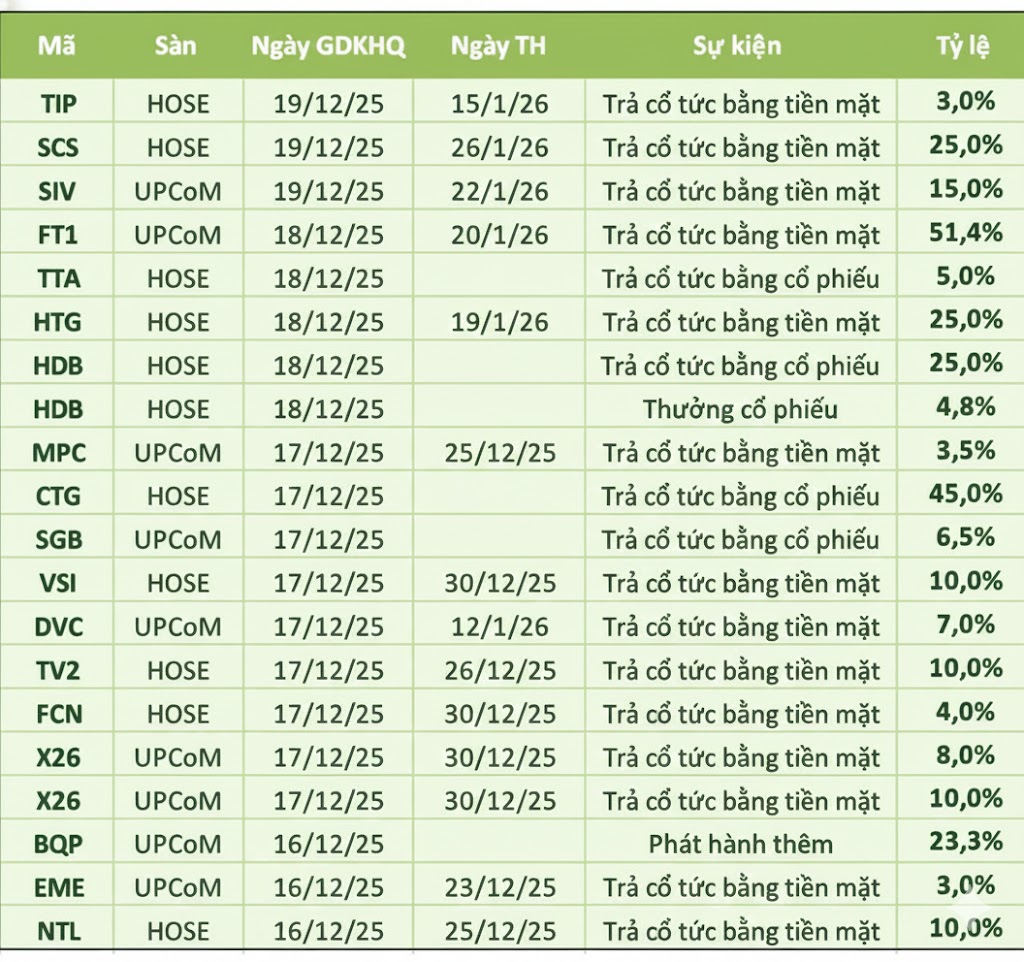
Task: Select the 6,5% ratio for SGB
Action: [965, 538]
